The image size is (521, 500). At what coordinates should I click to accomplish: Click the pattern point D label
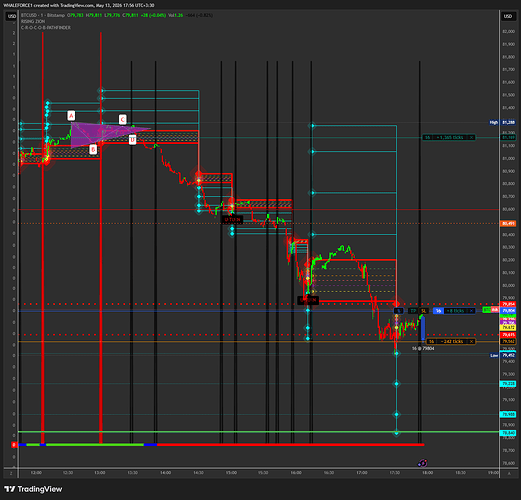(x=132, y=139)
